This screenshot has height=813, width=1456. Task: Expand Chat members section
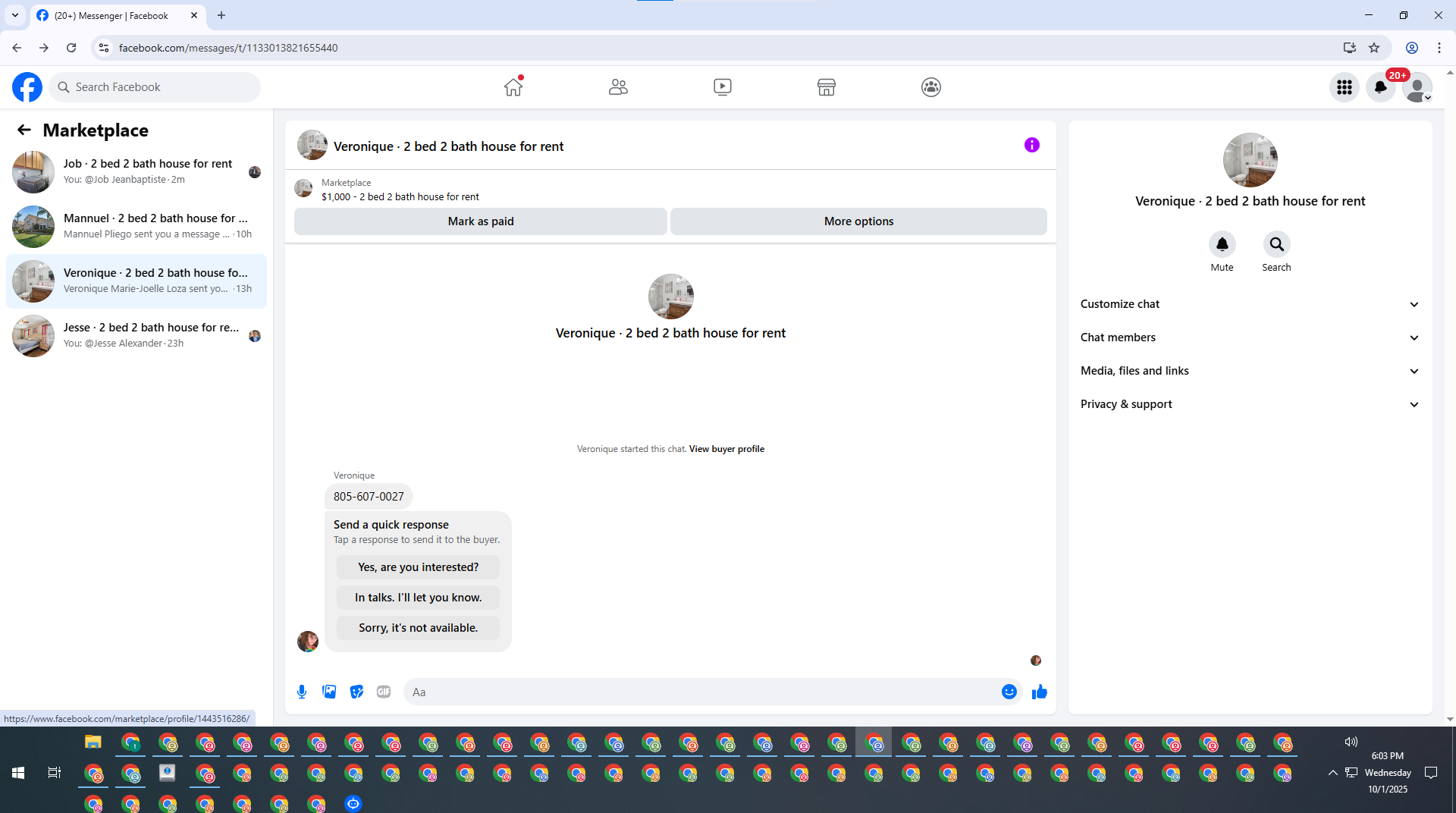(x=1250, y=337)
